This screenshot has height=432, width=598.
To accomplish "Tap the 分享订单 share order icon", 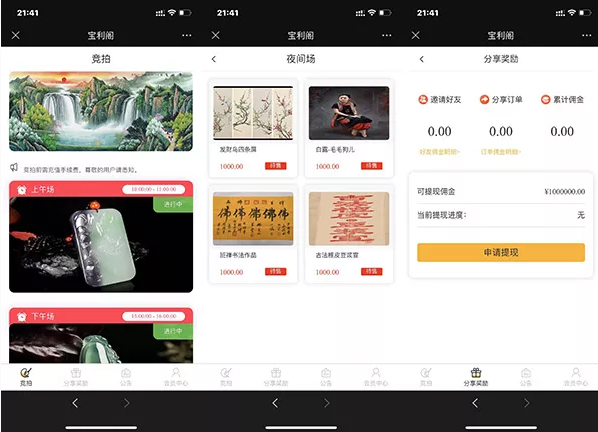I will click(484, 100).
